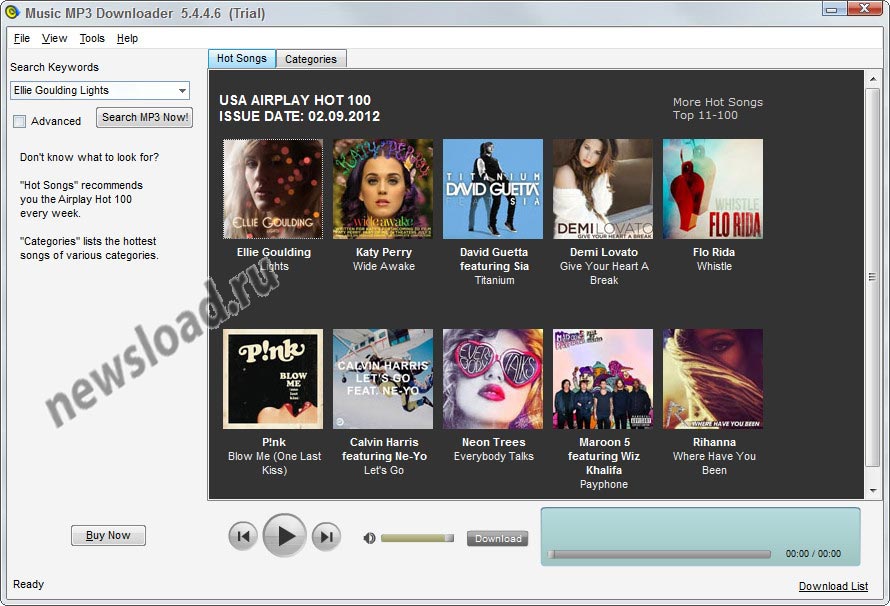Skip to the next track
The height and width of the screenshot is (606, 890).
click(326, 536)
